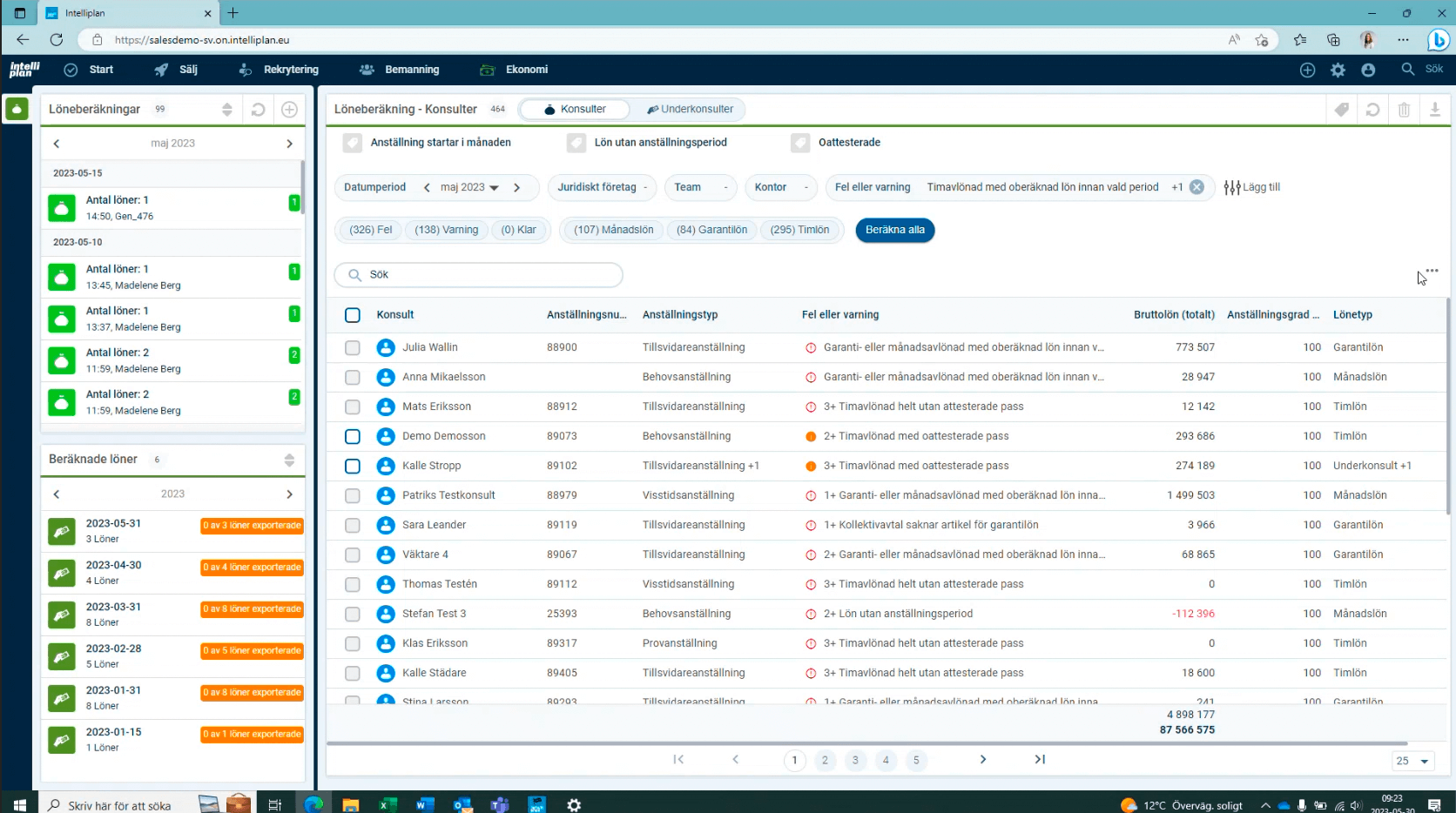Check the box for Demo Demosson

click(x=353, y=436)
